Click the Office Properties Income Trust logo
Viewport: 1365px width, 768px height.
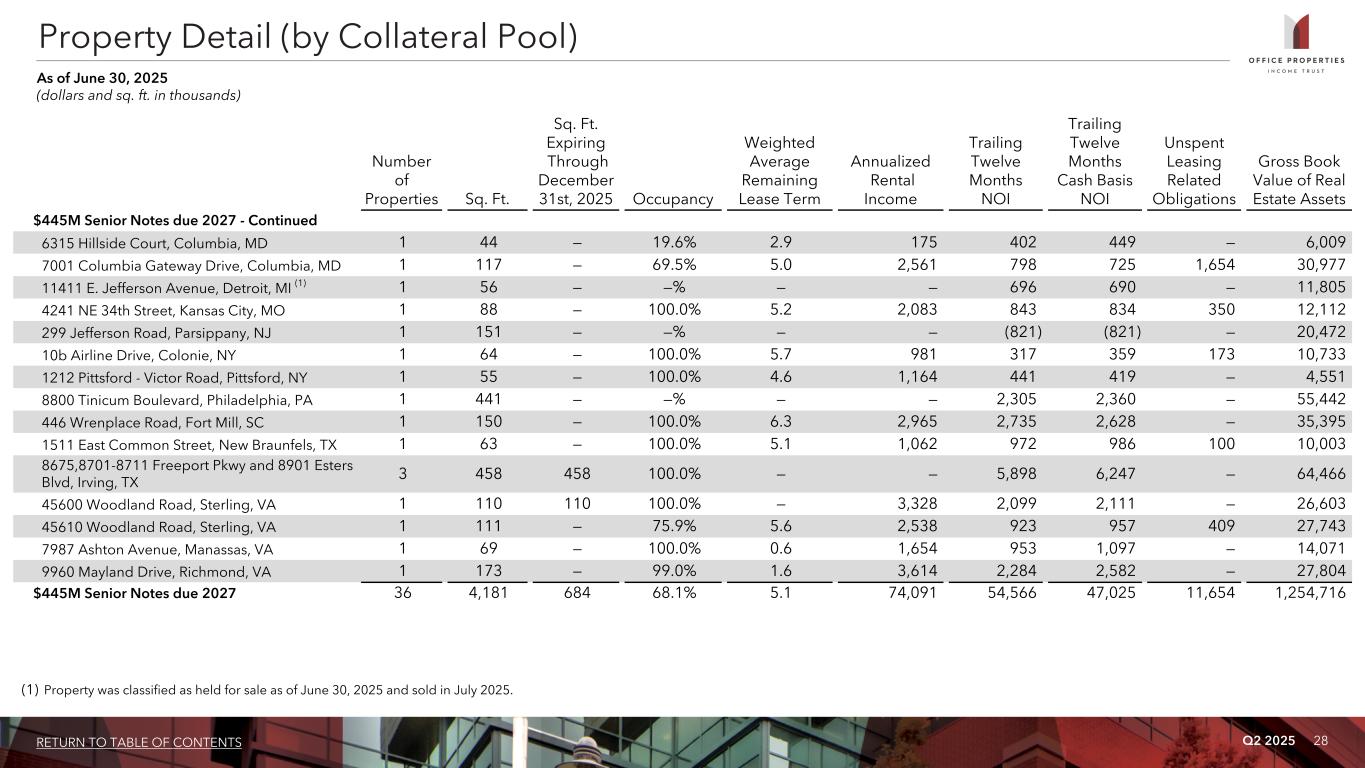pyautogui.click(x=1301, y=44)
